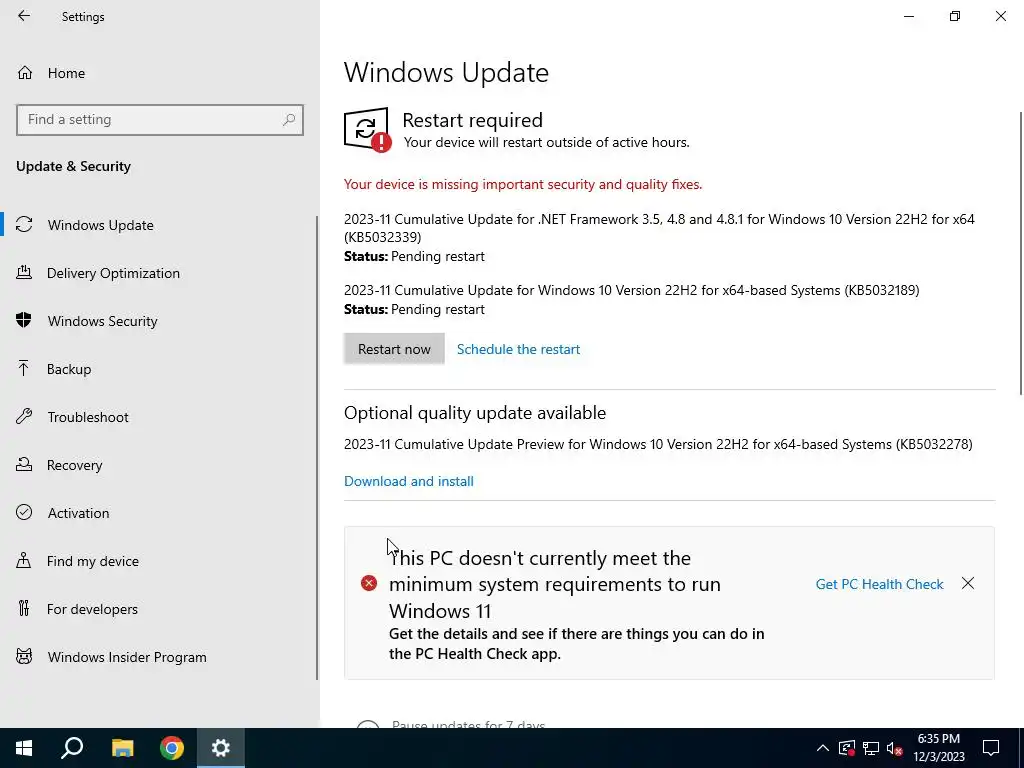Click Download and install link

pyautogui.click(x=409, y=481)
